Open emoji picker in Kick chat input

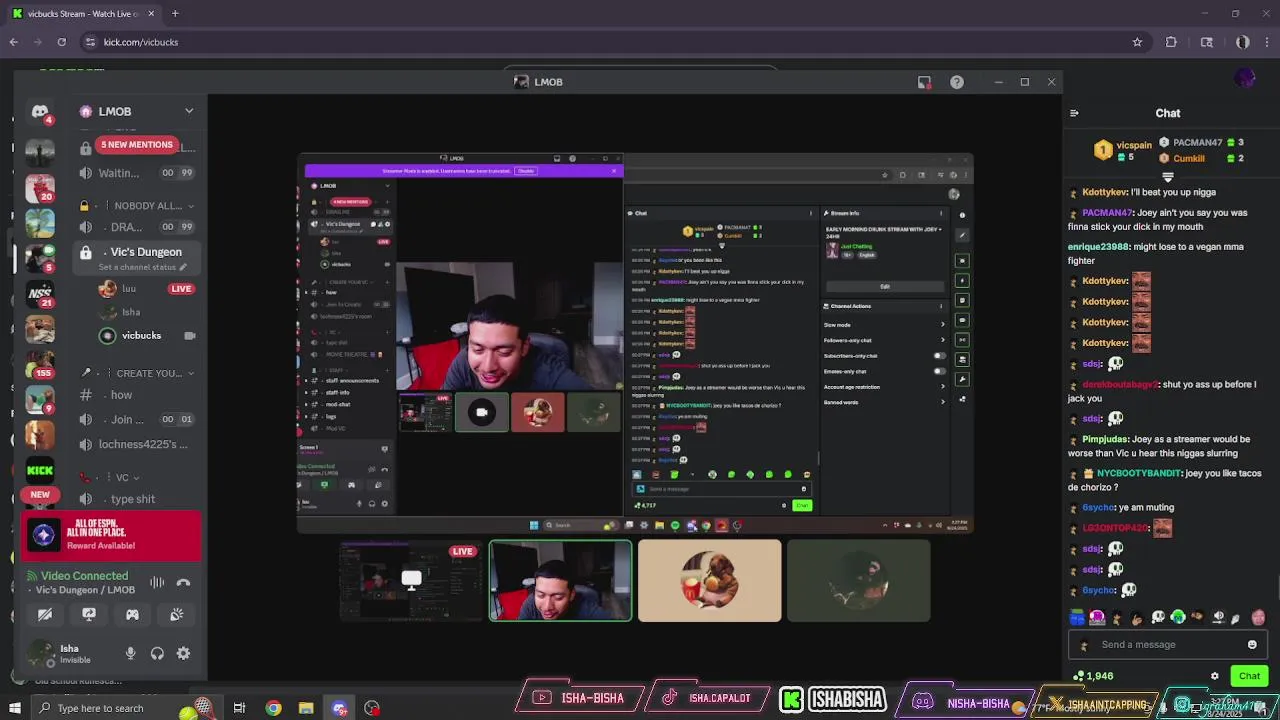click(1252, 645)
